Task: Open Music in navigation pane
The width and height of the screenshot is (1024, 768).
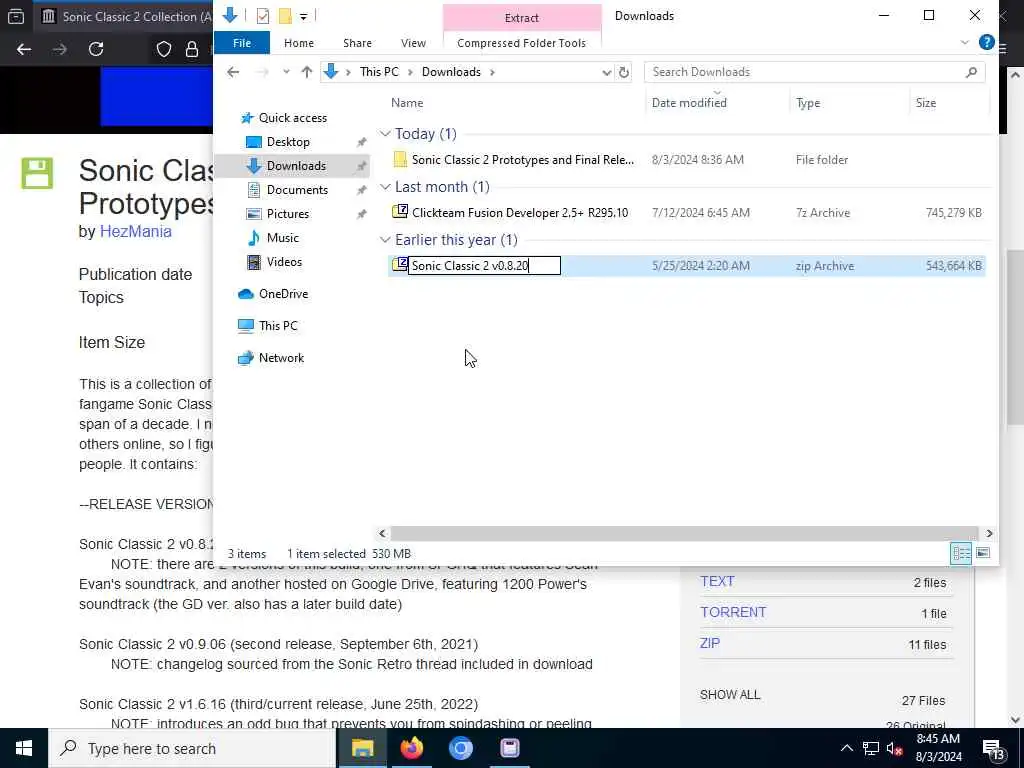Action: pyautogui.click(x=282, y=238)
